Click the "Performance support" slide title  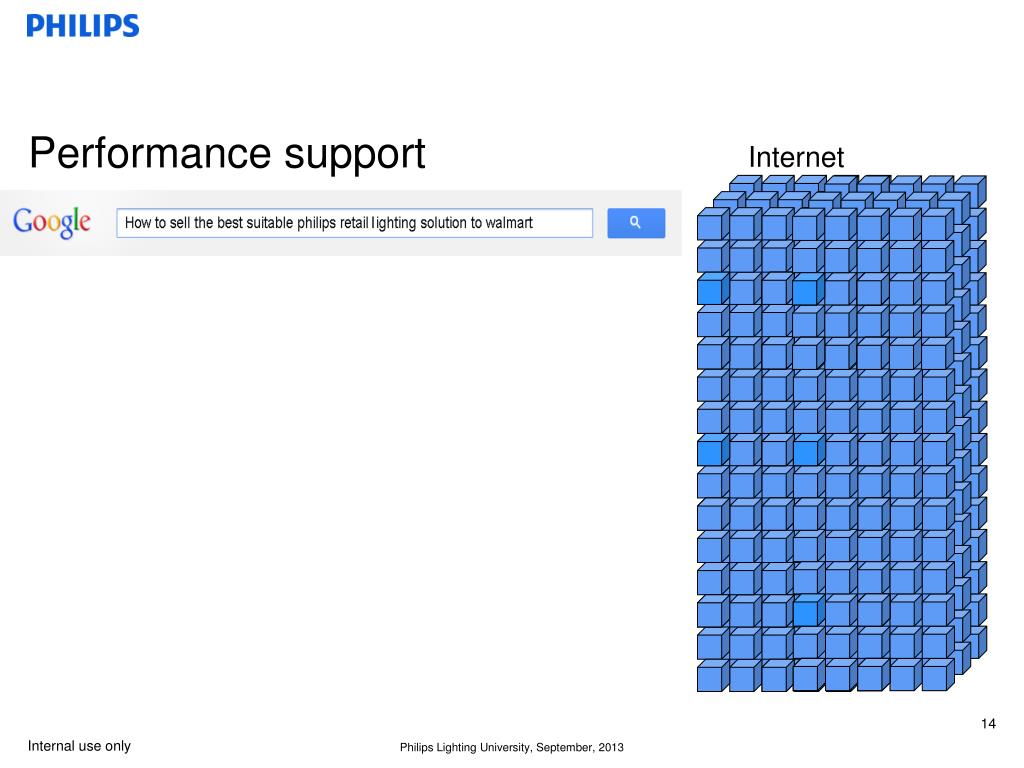pyautogui.click(x=227, y=153)
